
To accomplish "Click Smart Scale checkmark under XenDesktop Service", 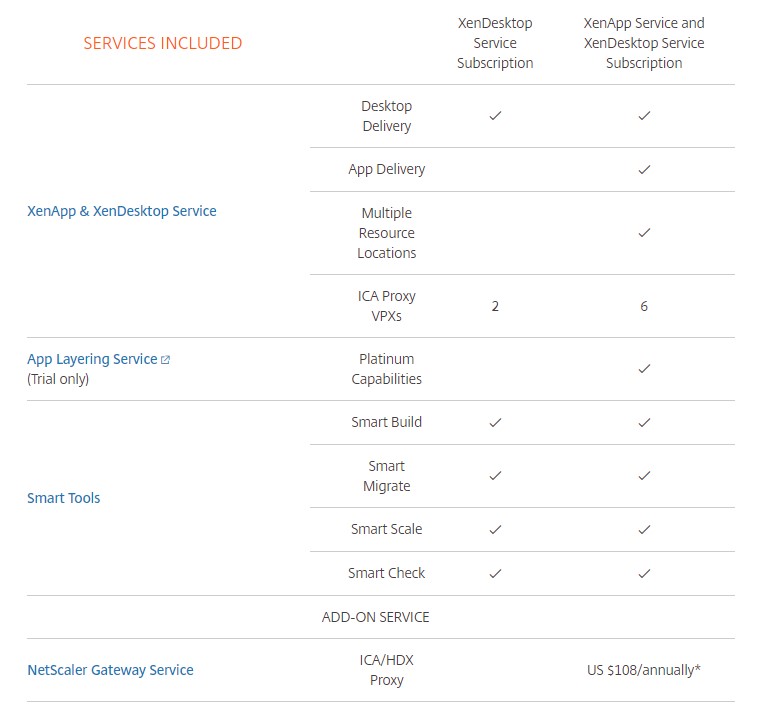I will pyautogui.click(x=495, y=530).
